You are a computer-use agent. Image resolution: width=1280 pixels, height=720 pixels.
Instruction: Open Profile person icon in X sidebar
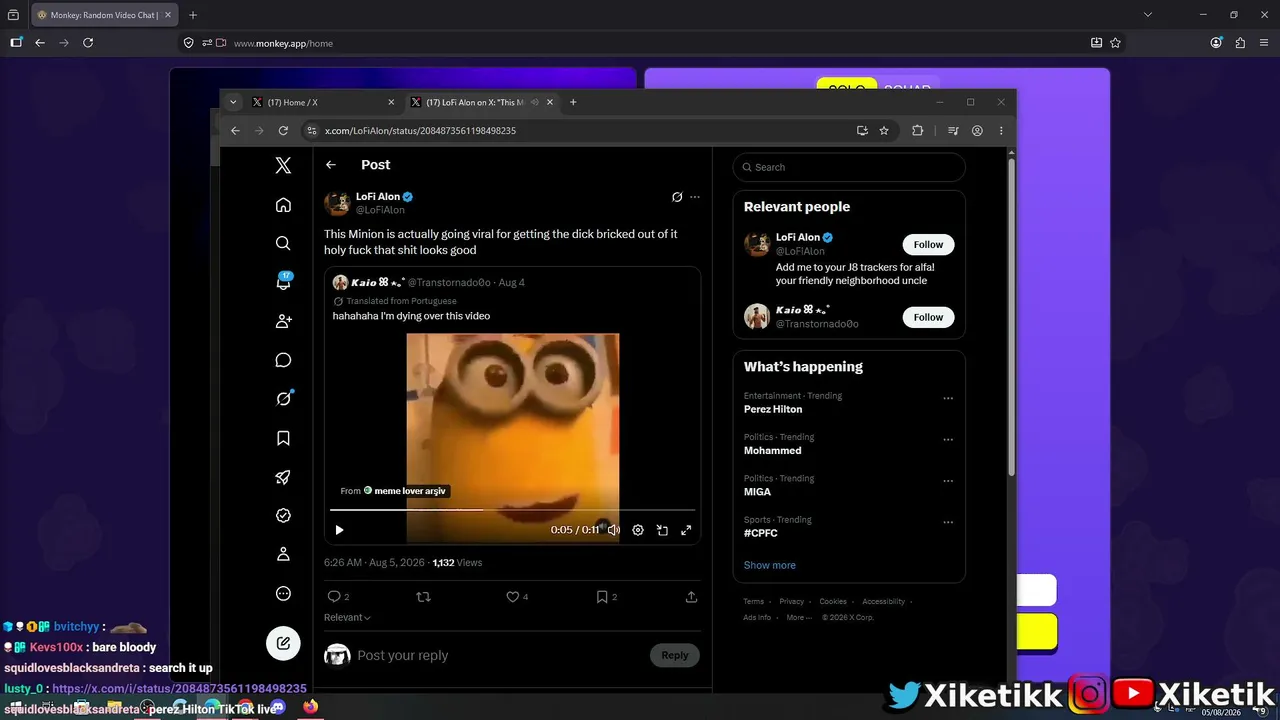283,554
